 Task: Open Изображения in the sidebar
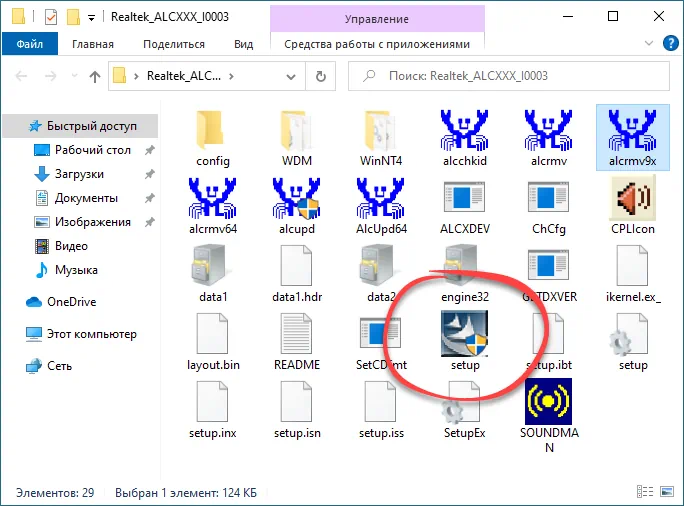[92, 222]
